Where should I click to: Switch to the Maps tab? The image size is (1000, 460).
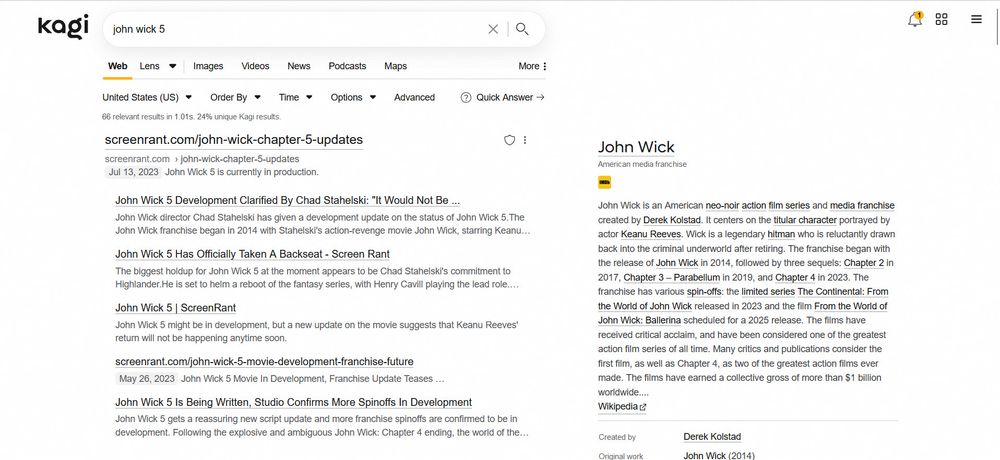pyautogui.click(x=395, y=66)
